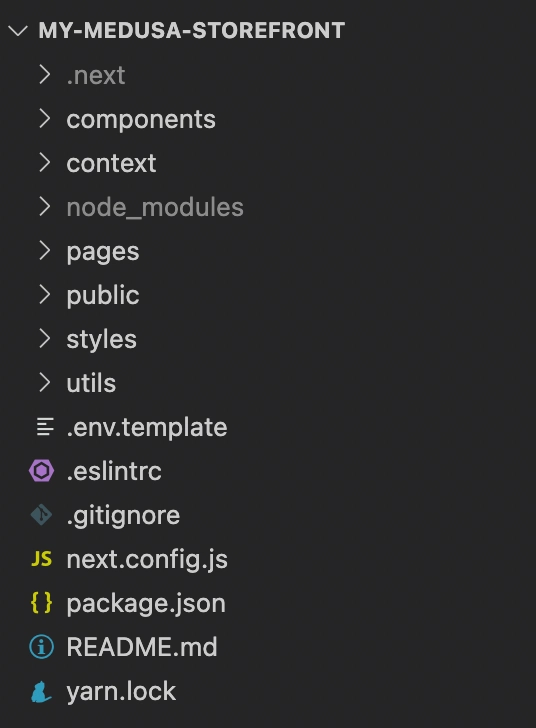Expand the node_modules folder chevron

(x=45, y=207)
